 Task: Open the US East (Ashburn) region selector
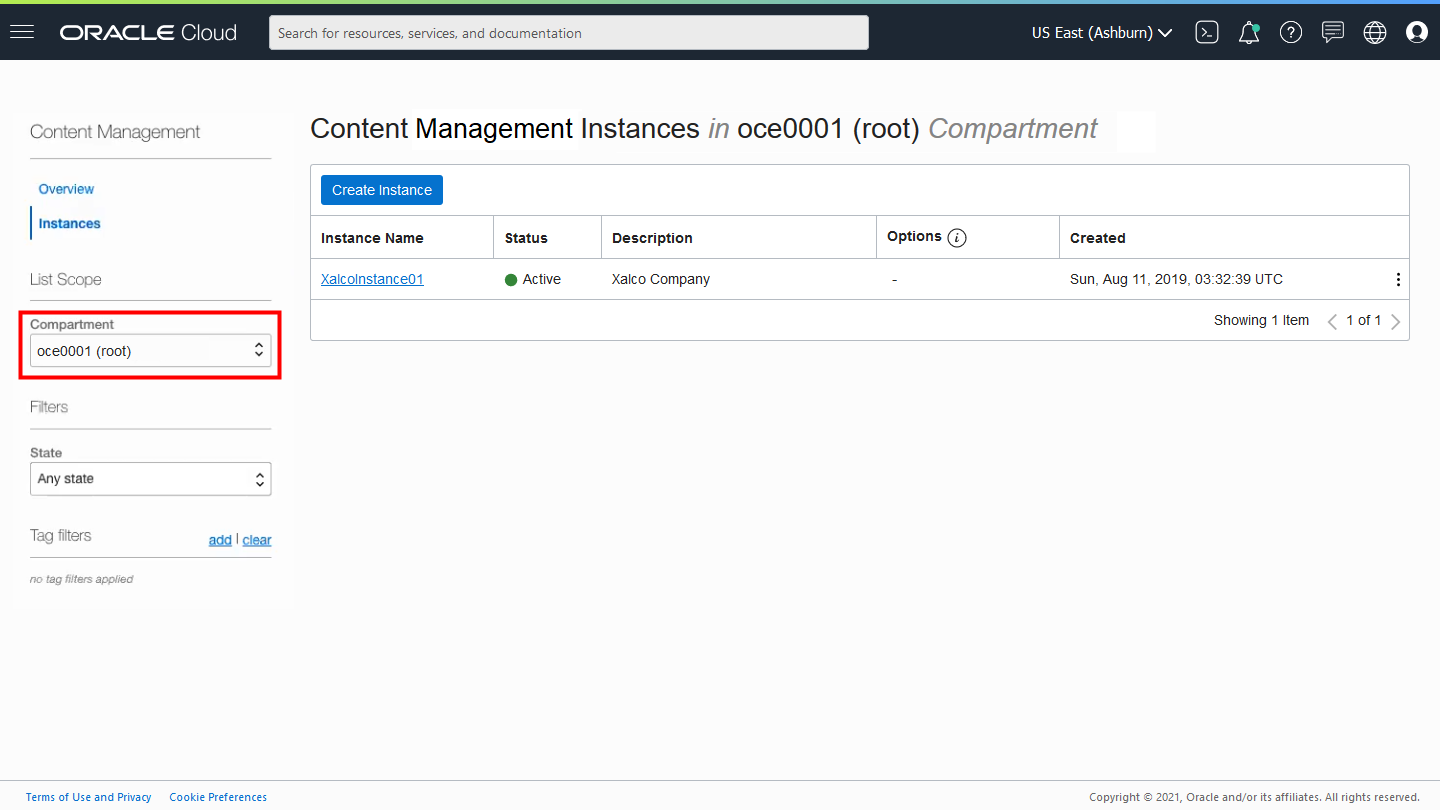(1102, 33)
